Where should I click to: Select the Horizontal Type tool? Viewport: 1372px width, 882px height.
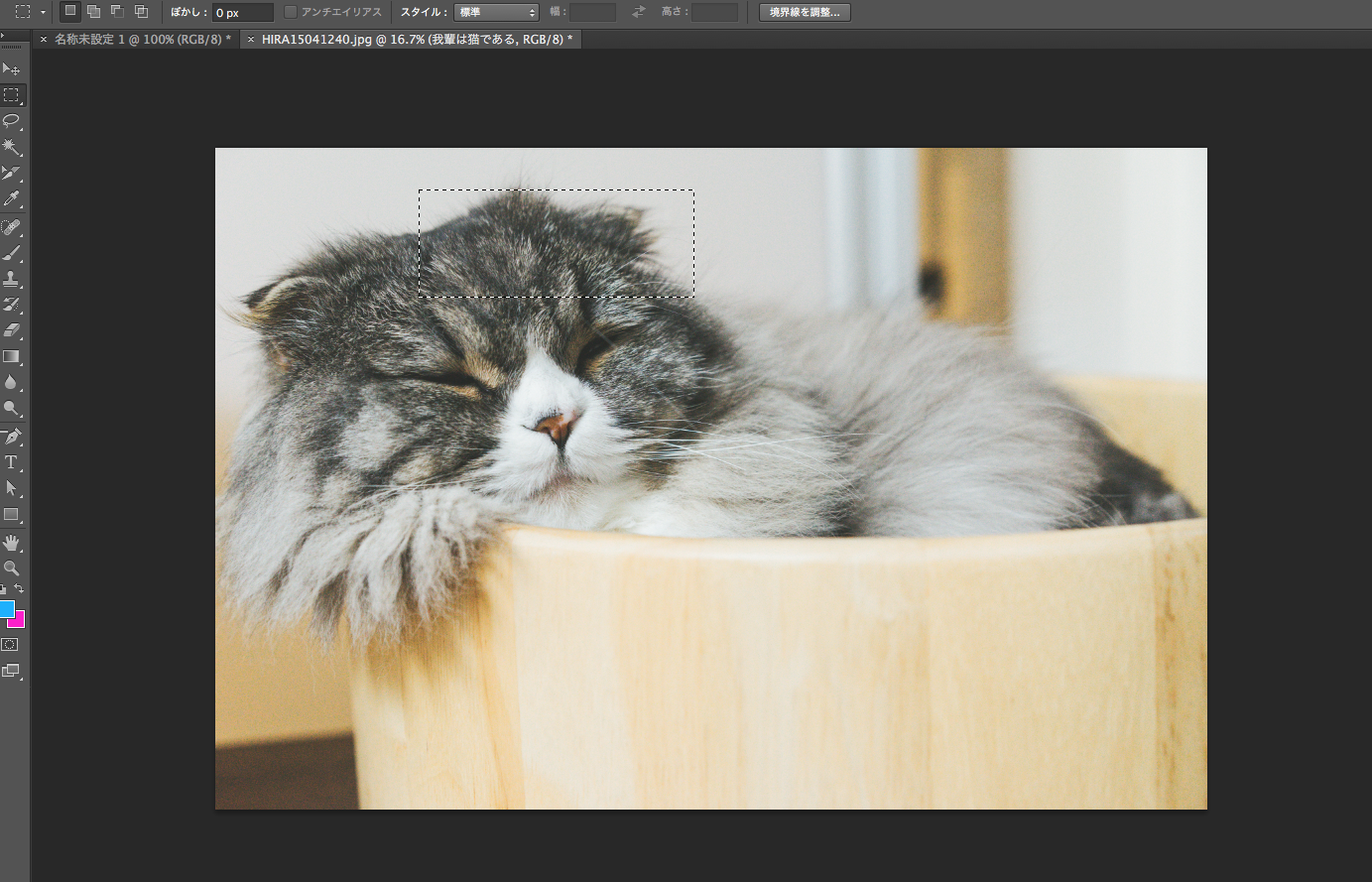click(11, 462)
